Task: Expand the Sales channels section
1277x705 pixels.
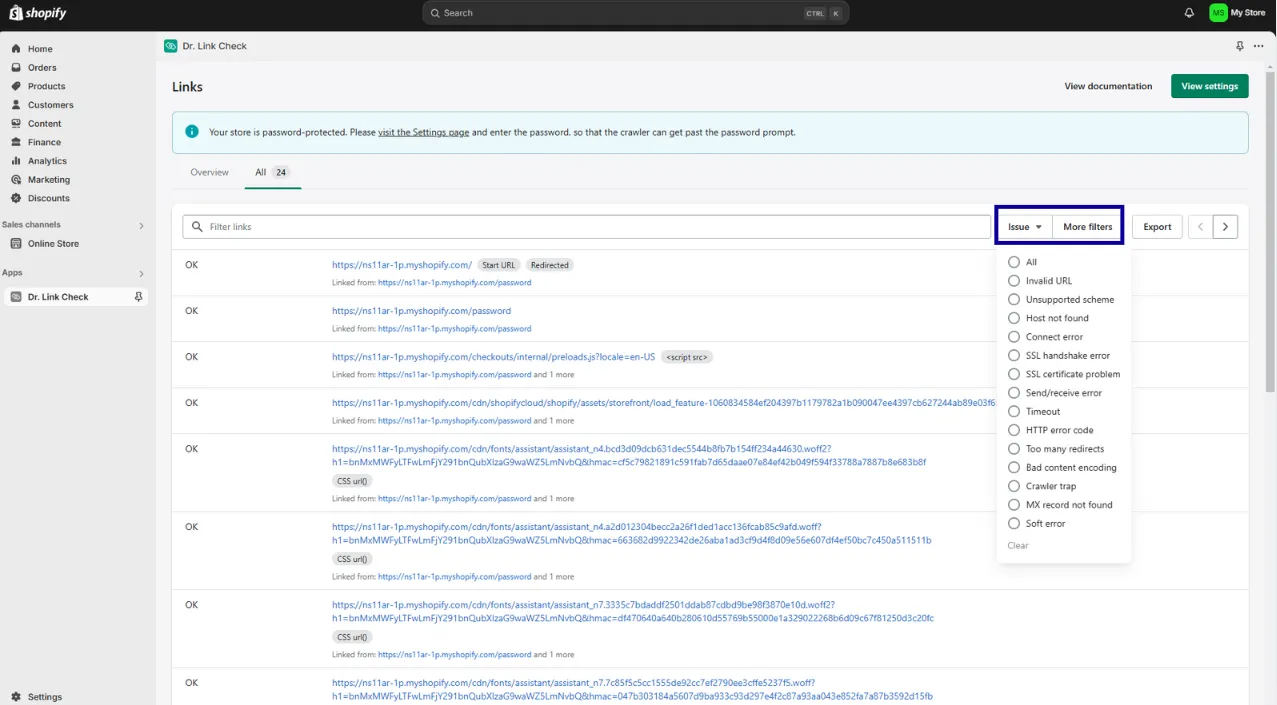Action: click(x=141, y=226)
